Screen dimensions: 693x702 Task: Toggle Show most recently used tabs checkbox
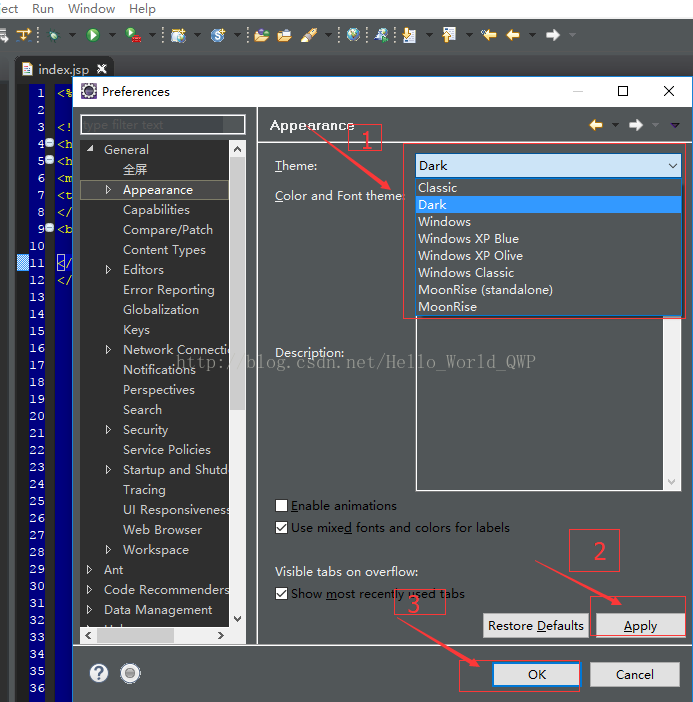pyautogui.click(x=281, y=594)
